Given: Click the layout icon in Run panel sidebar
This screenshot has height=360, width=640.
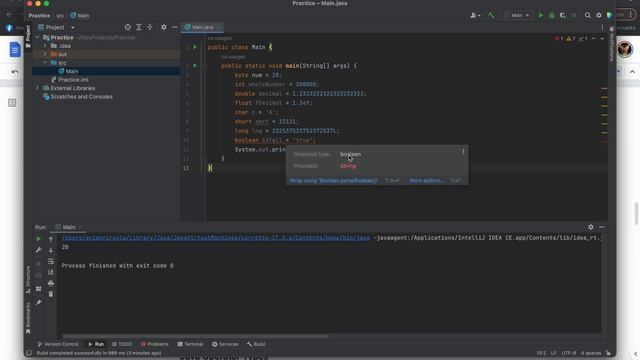Looking at the screenshot, I should click(38, 289).
